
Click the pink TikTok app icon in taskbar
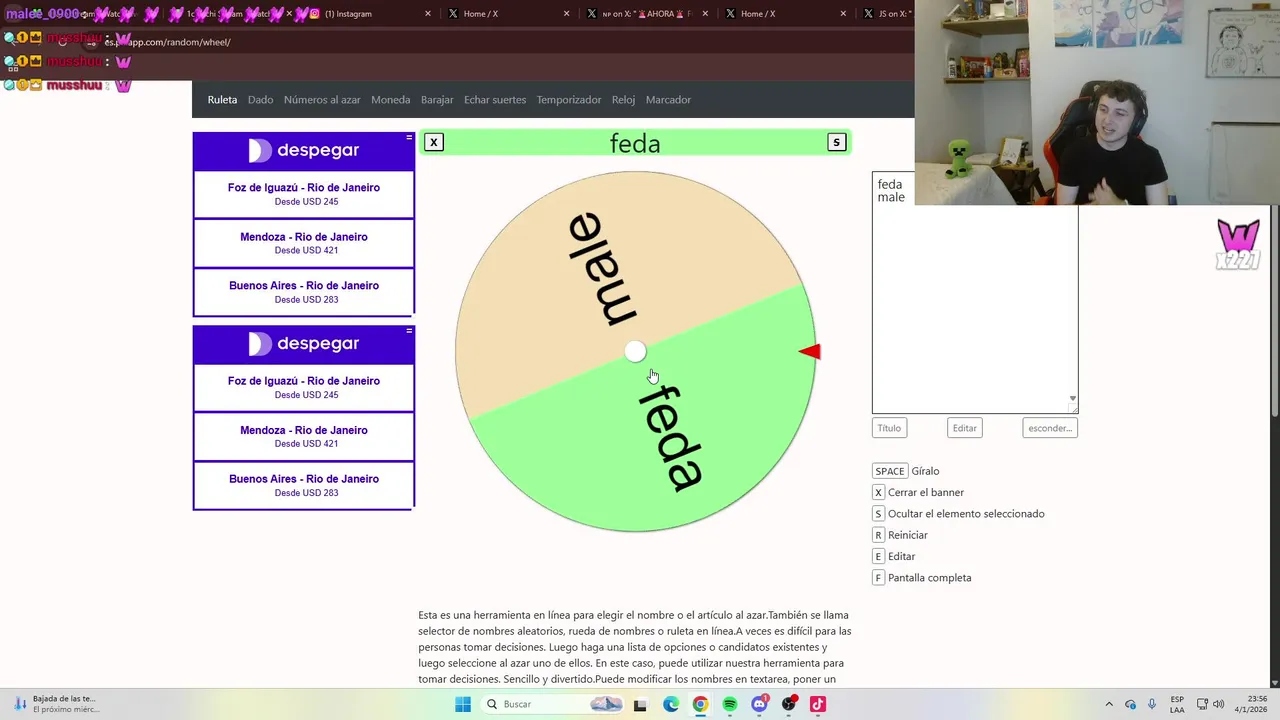pyautogui.click(x=818, y=704)
